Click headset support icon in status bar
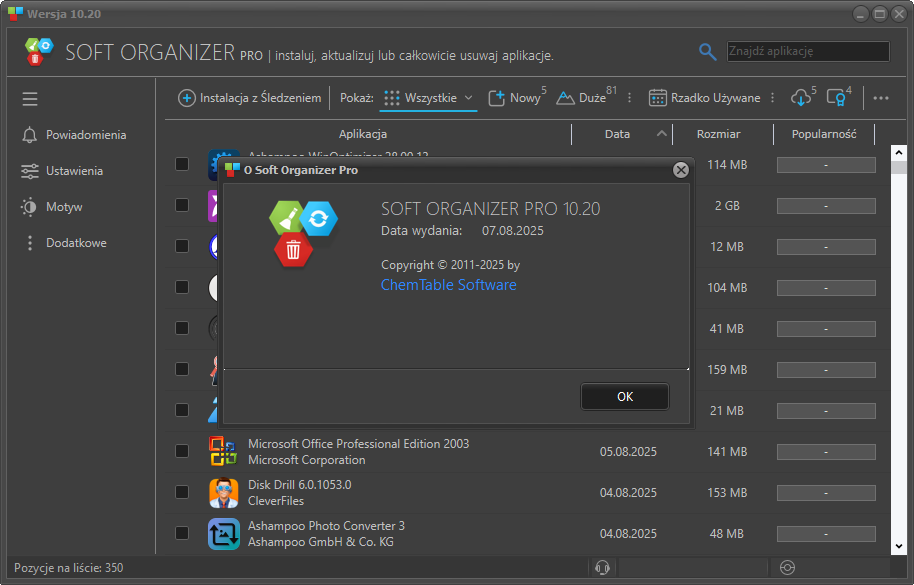The image size is (914, 585). 602,567
